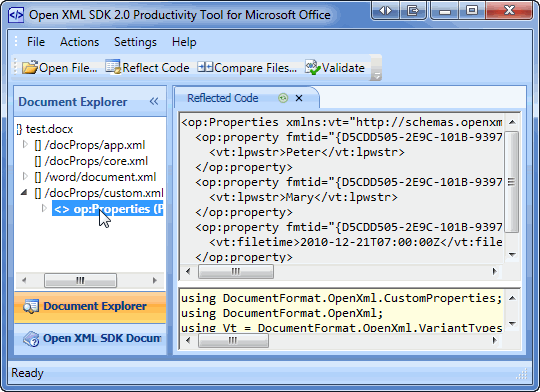Collapse the /docProps/custom.xml tree node
The image size is (540, 392).
tap(24, 193)
